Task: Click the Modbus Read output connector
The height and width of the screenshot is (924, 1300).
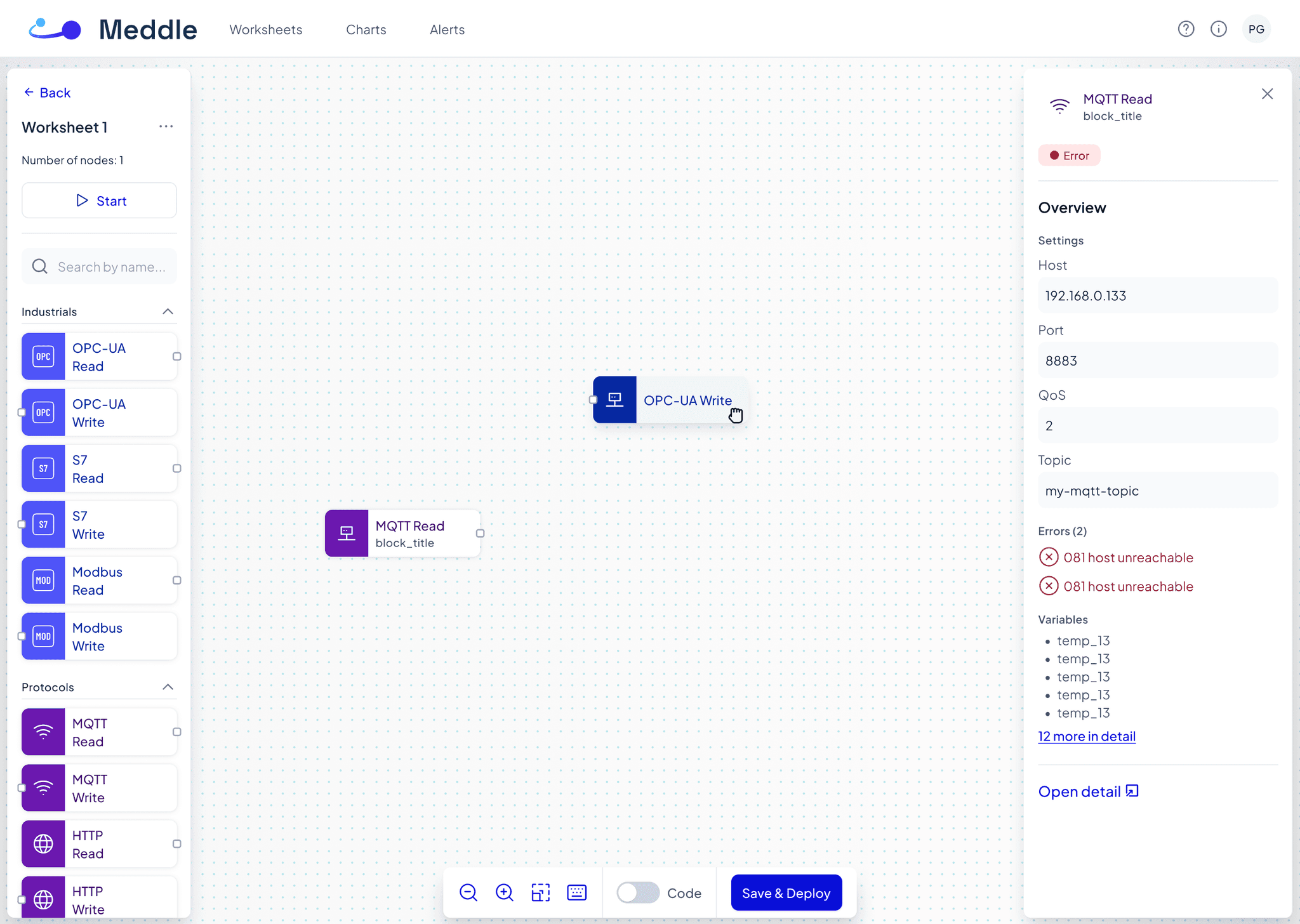Action: pos(177,580)
